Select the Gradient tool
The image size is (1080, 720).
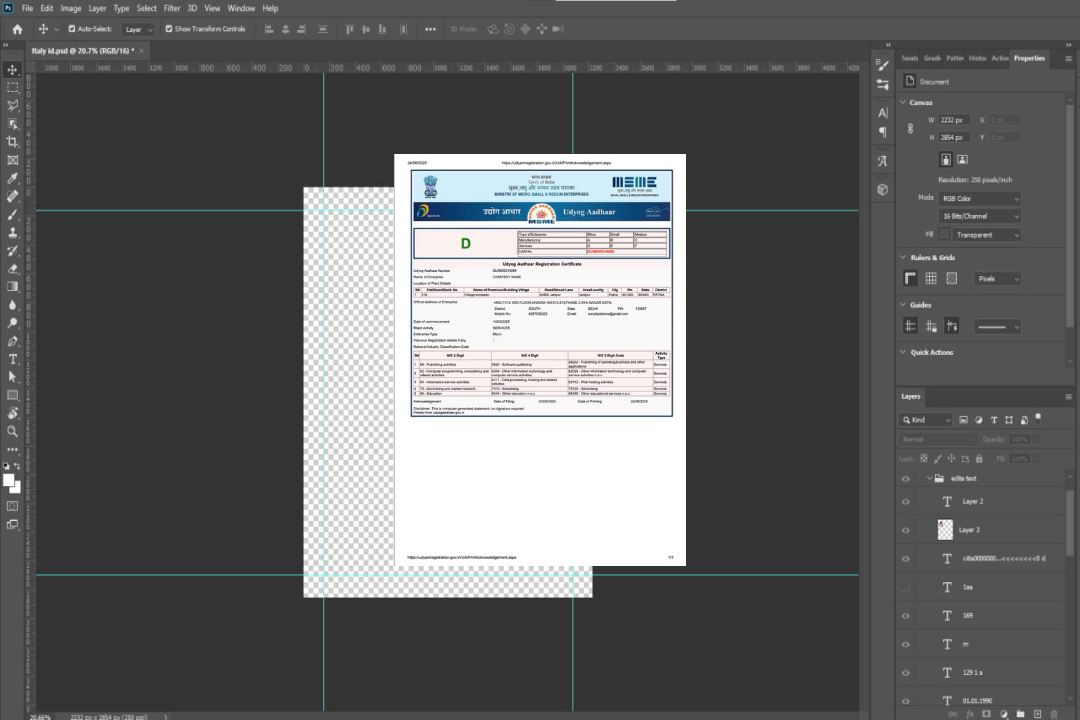13,286
